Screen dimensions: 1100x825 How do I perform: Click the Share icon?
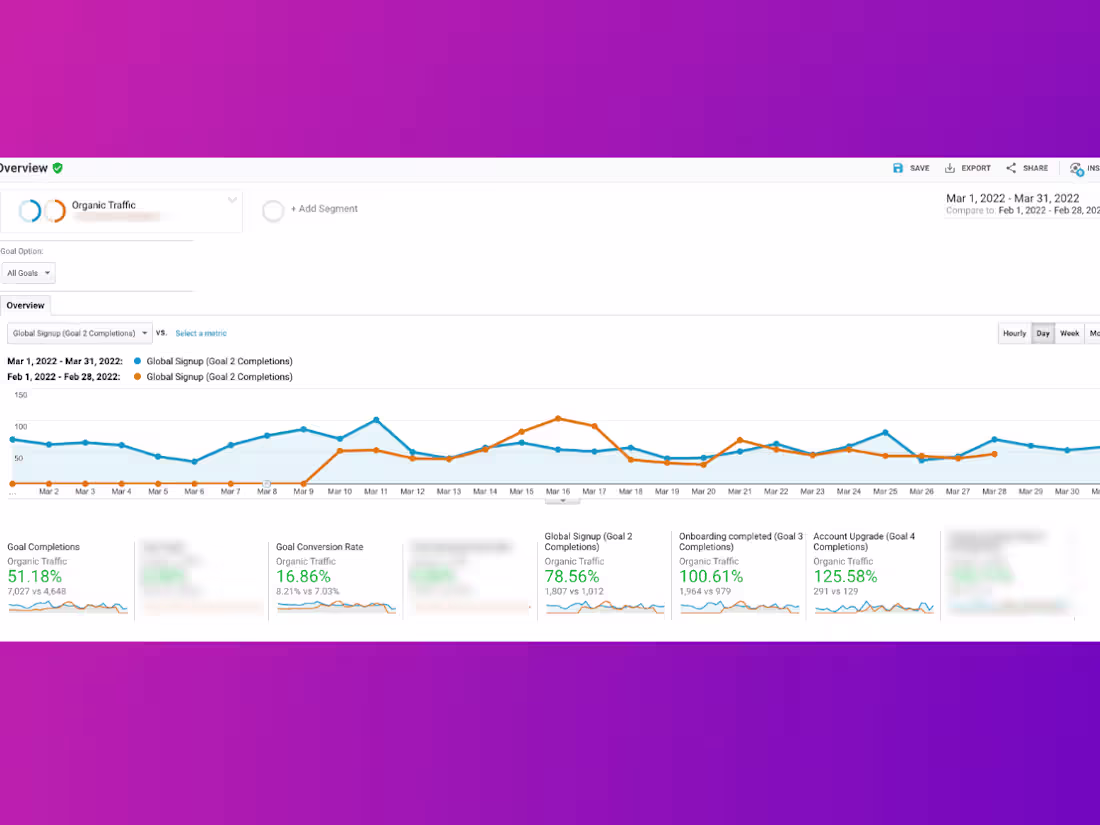click(1010, 168)
